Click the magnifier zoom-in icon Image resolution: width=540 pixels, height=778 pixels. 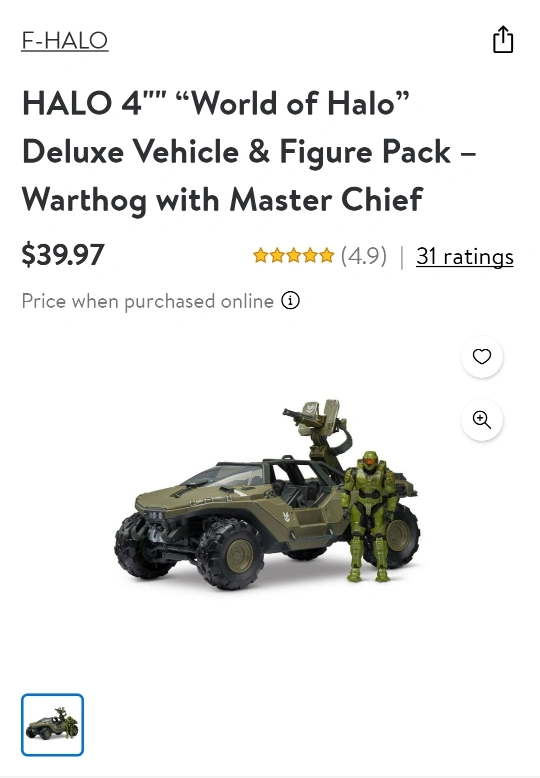coord(482,420)
